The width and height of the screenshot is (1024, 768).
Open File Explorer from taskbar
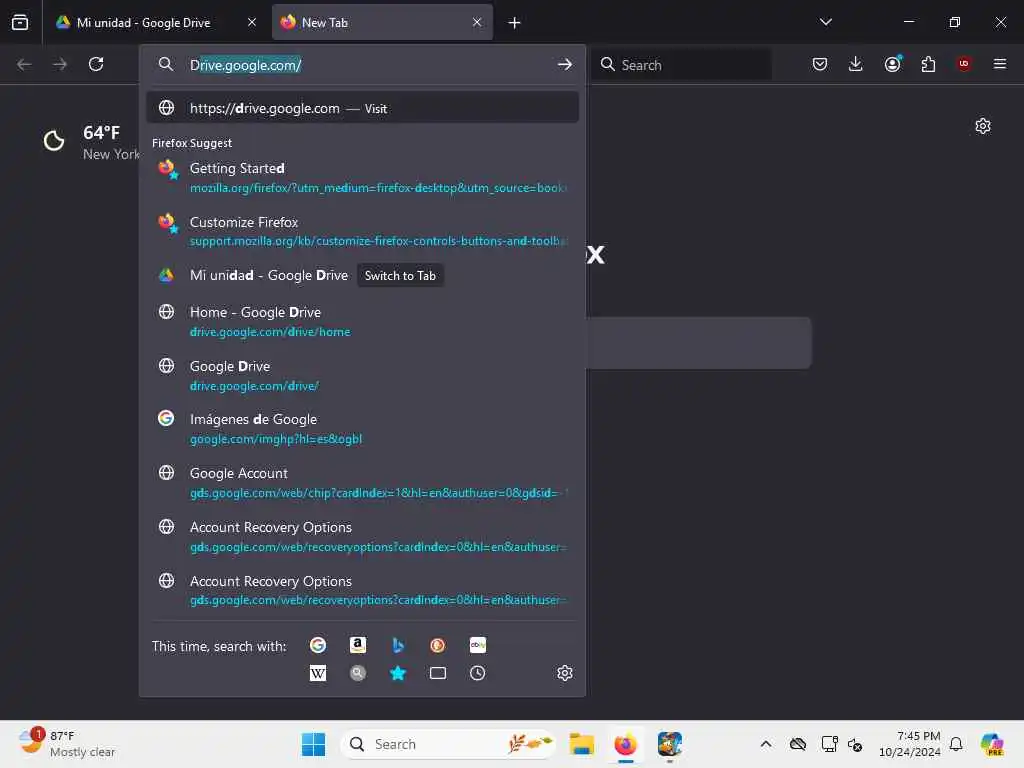click(581, 744)
